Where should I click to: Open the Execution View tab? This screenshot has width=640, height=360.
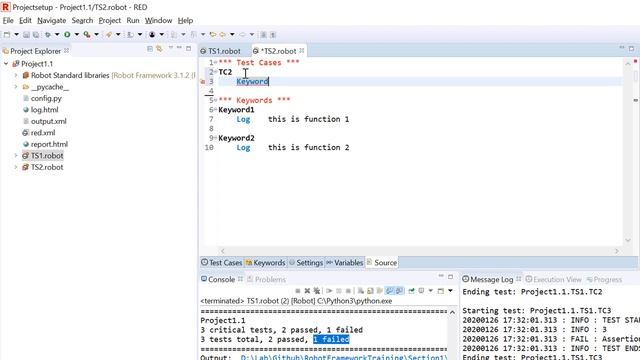pyautogui.click(x=553, y=280)
